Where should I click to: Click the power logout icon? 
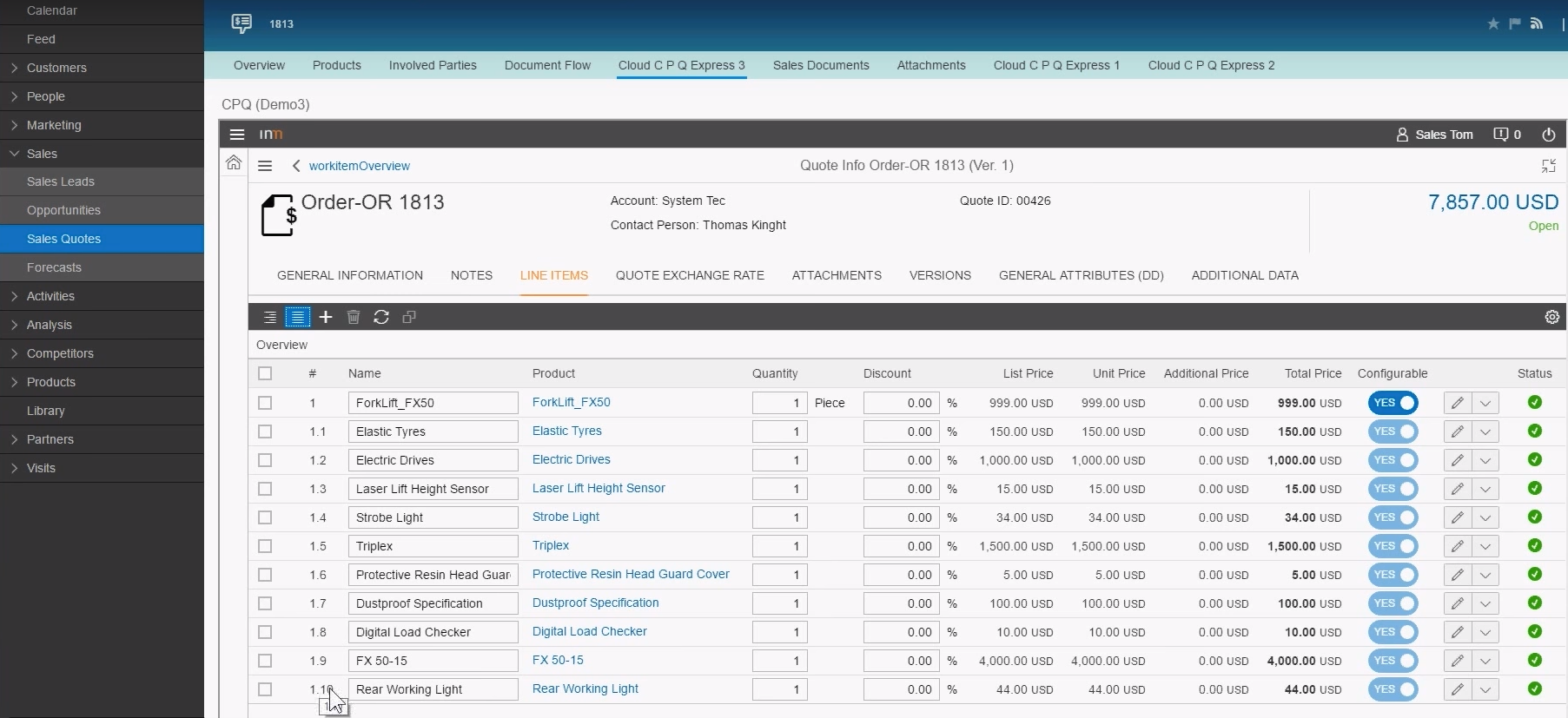[x=1548, y=135]
